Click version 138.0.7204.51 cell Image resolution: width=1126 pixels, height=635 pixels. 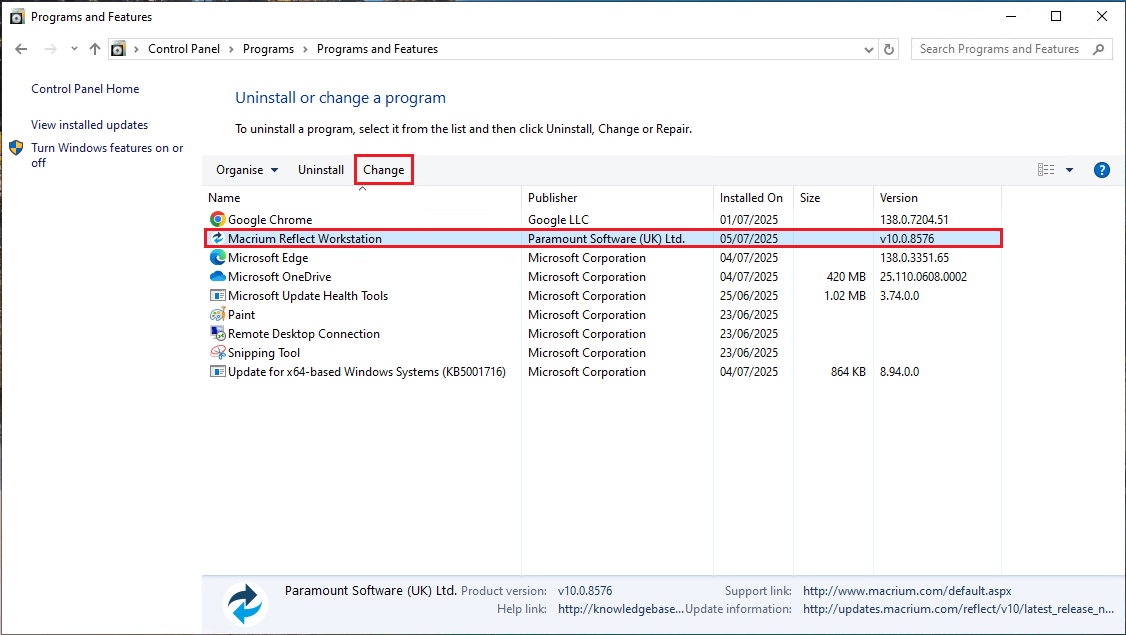coord(914,220)
